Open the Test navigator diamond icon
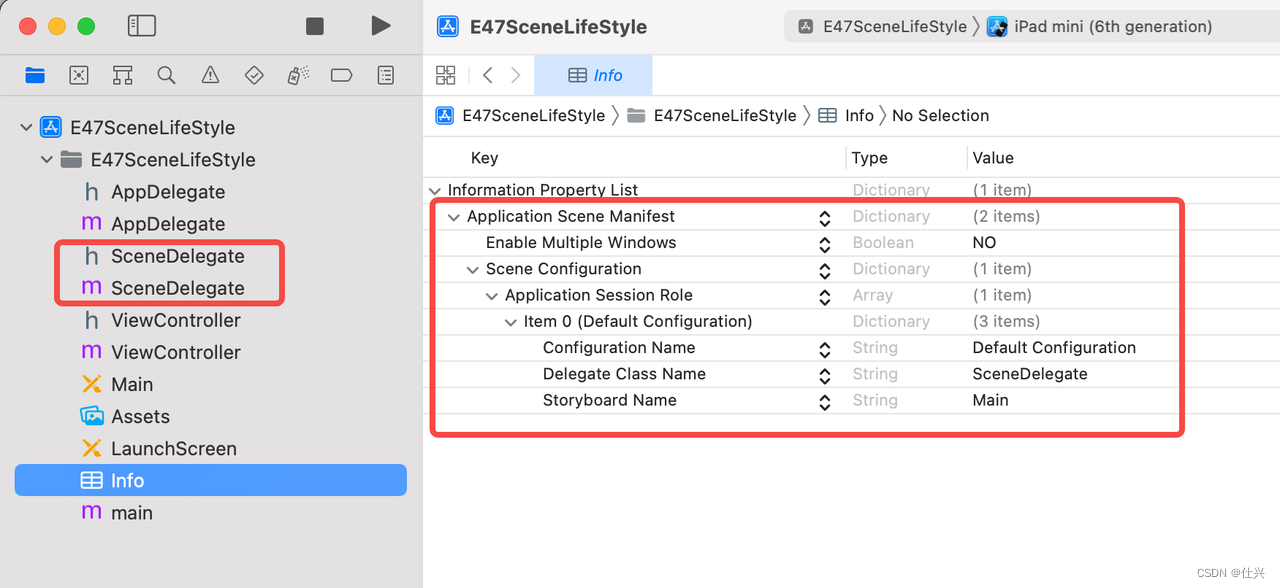The height and width of the screenshot is (588, 1280). 254,75
